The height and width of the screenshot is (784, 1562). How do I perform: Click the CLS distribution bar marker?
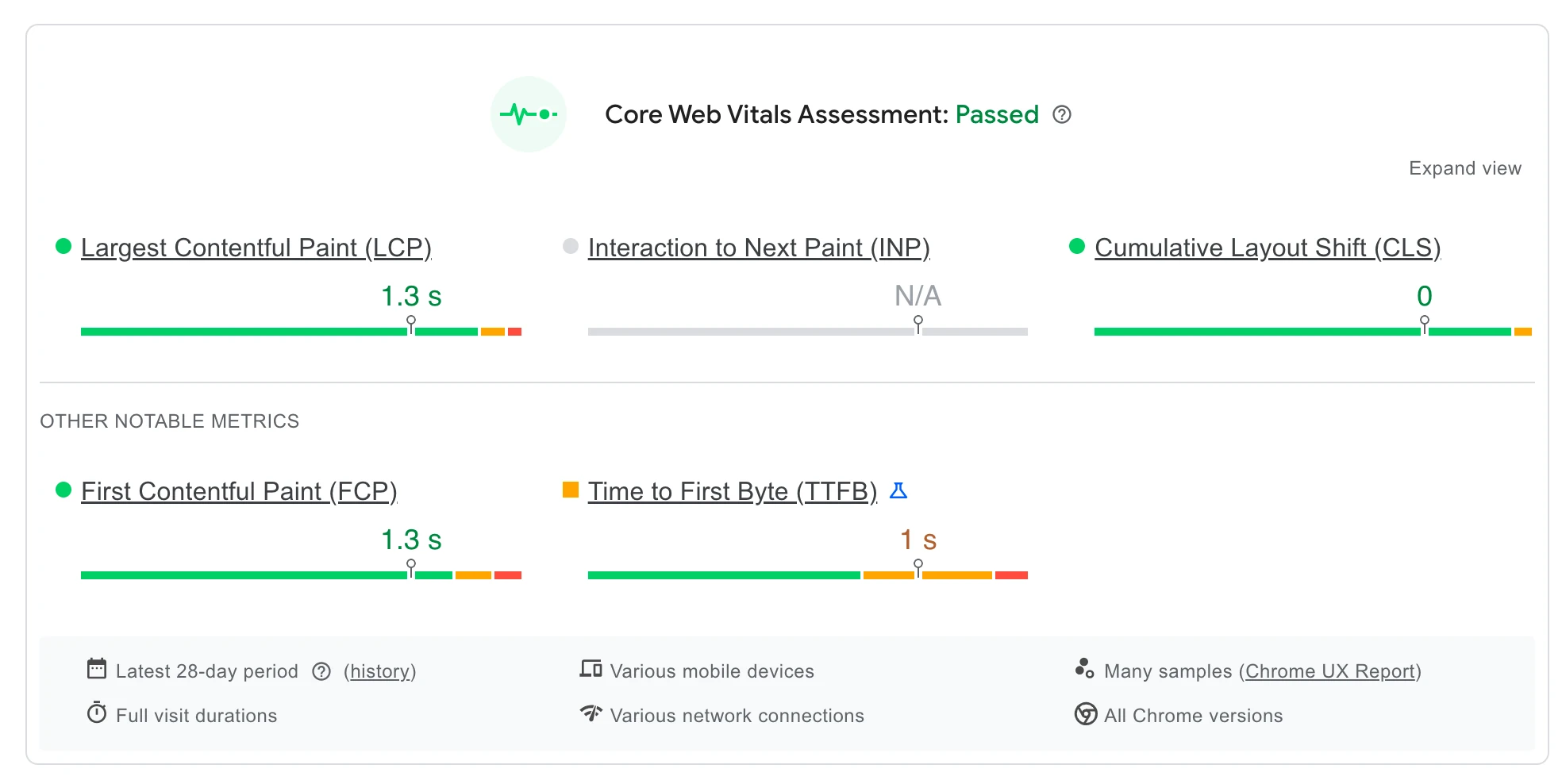pos(1425,325)
